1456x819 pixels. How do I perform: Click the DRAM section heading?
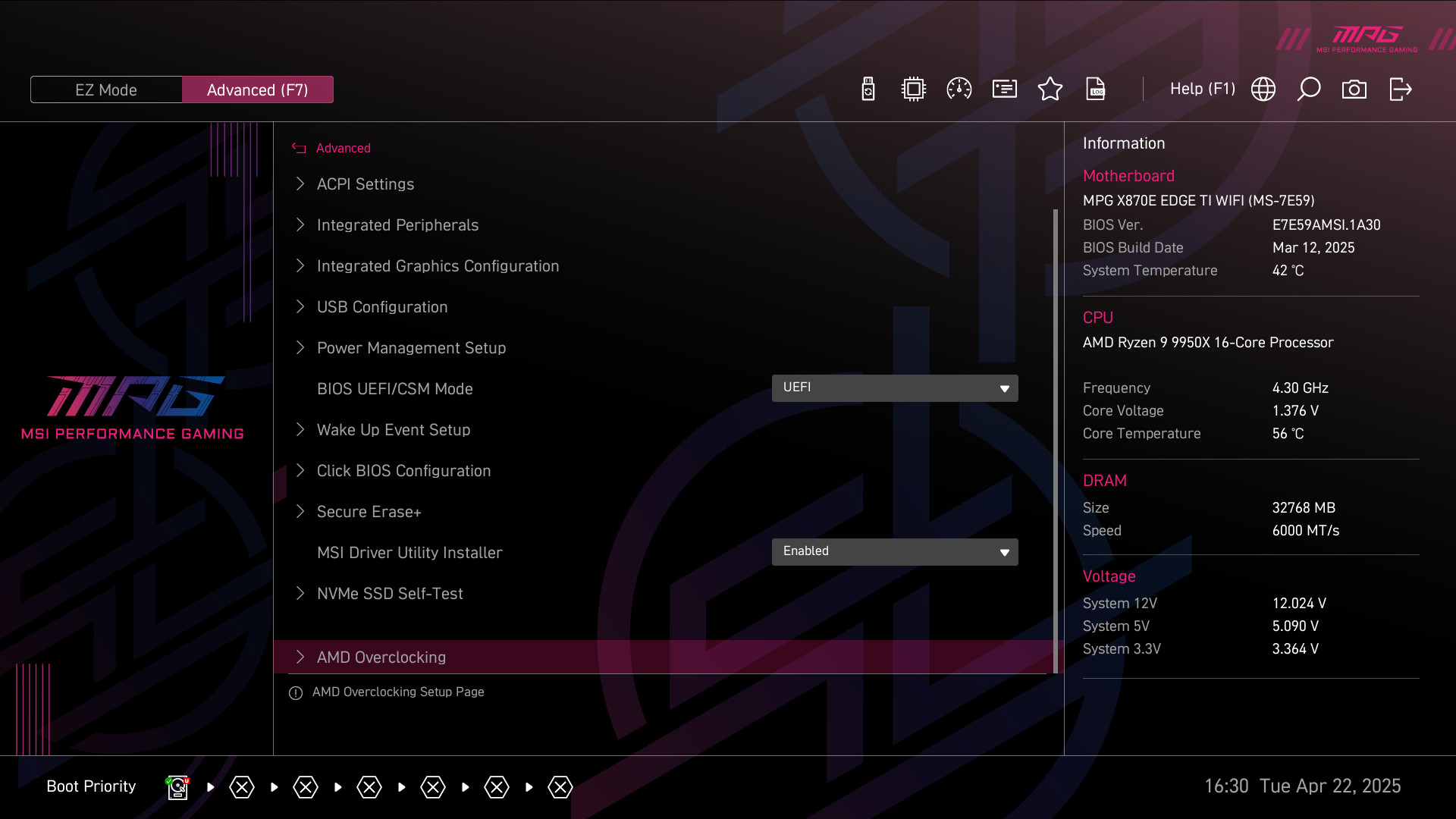pos(1104,481)
